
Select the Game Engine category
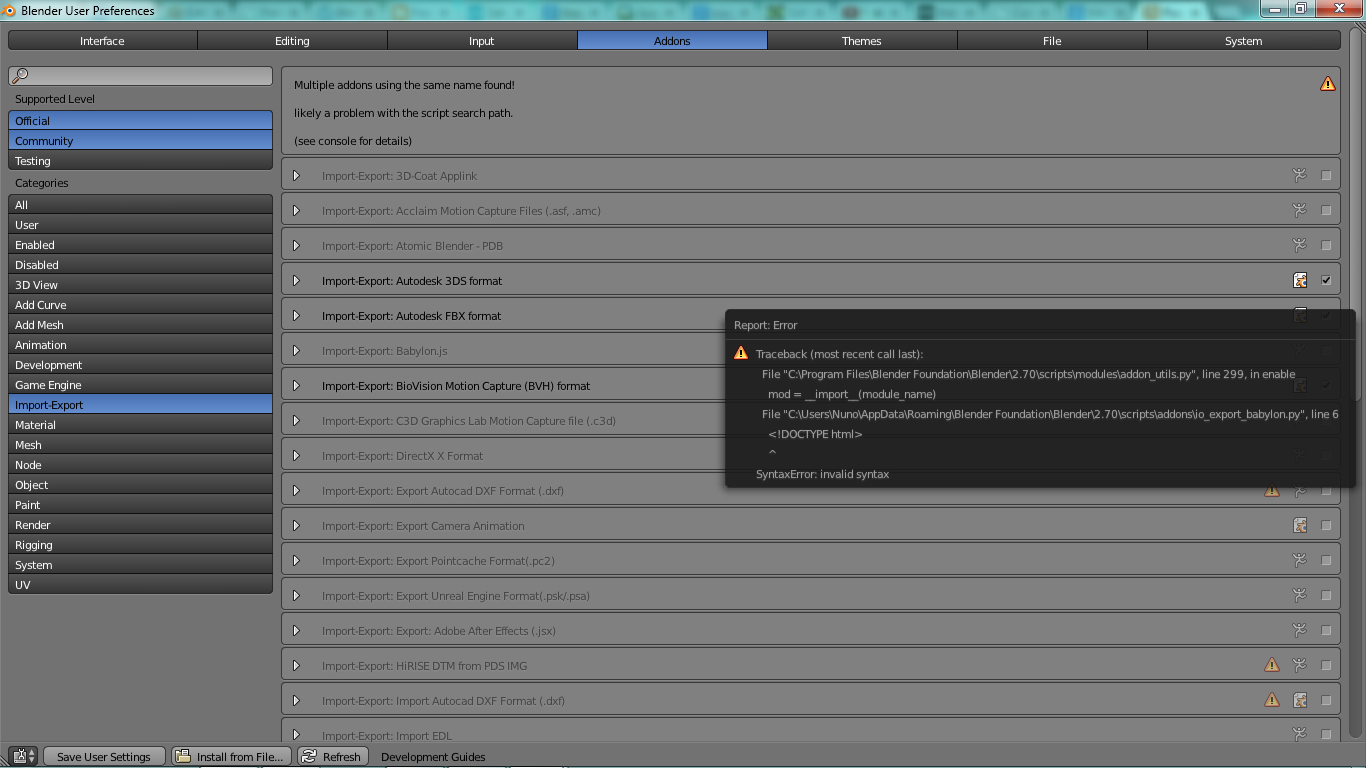click(140, 385)
